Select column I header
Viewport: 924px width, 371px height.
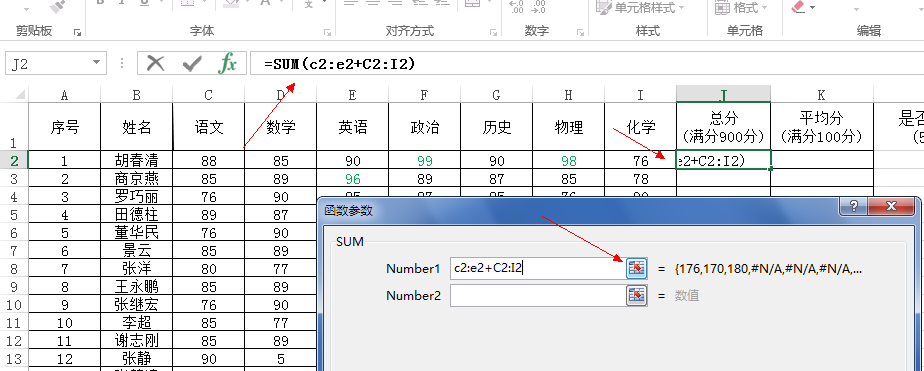(x=640, y=94)
